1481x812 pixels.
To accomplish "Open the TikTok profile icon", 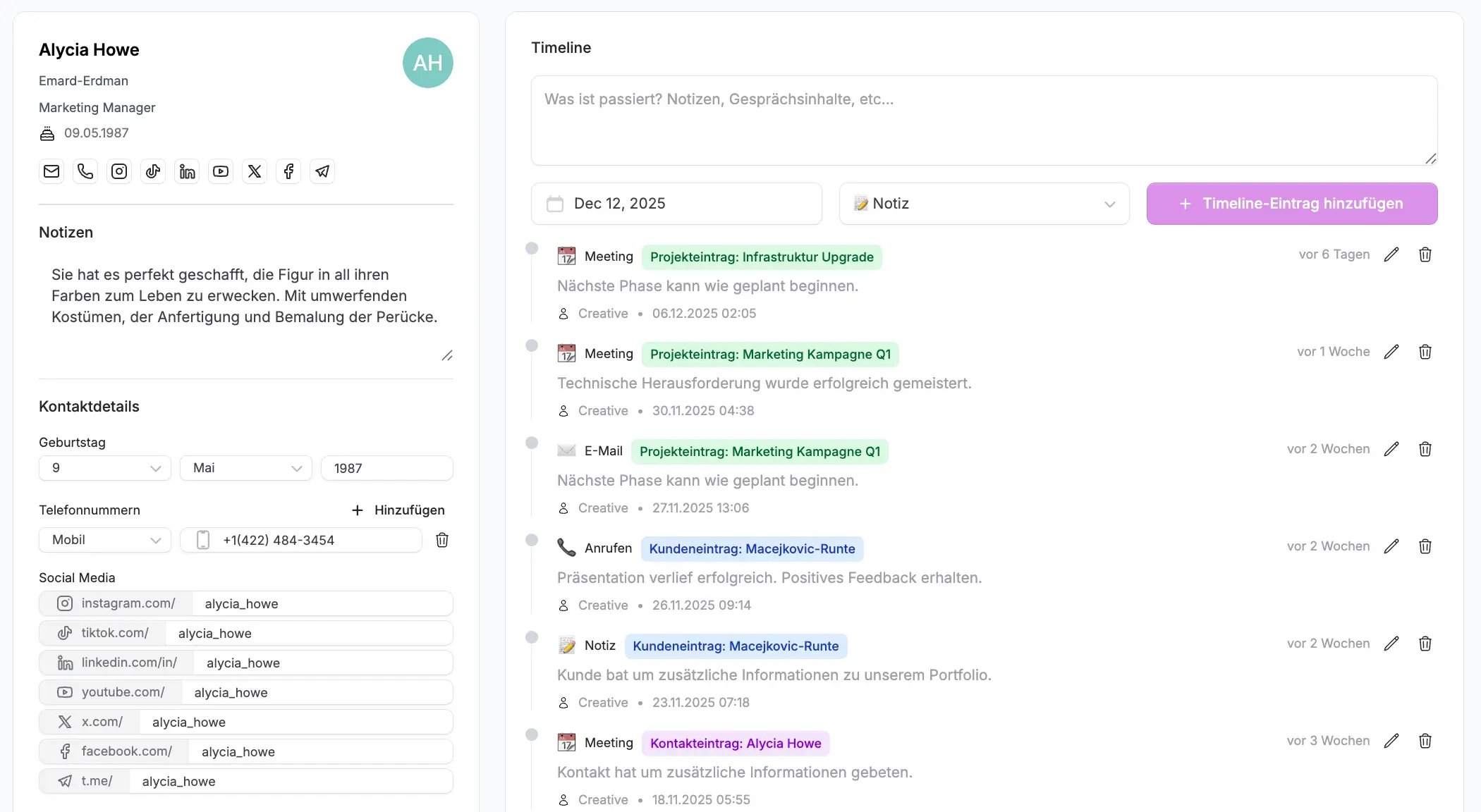I will pyautogui.click(x=153, y=171).
